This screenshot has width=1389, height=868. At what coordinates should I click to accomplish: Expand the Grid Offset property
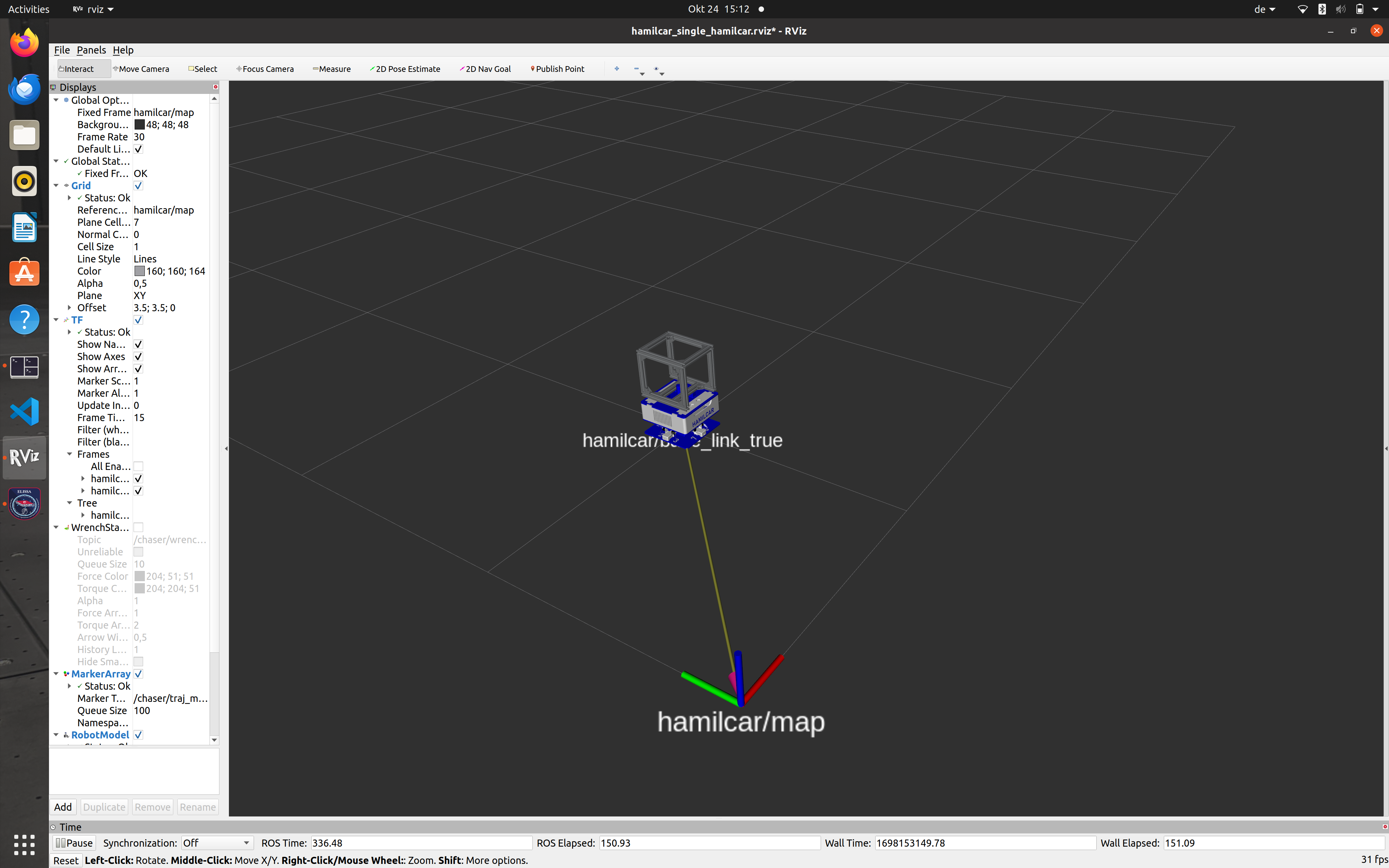[70, 308]
